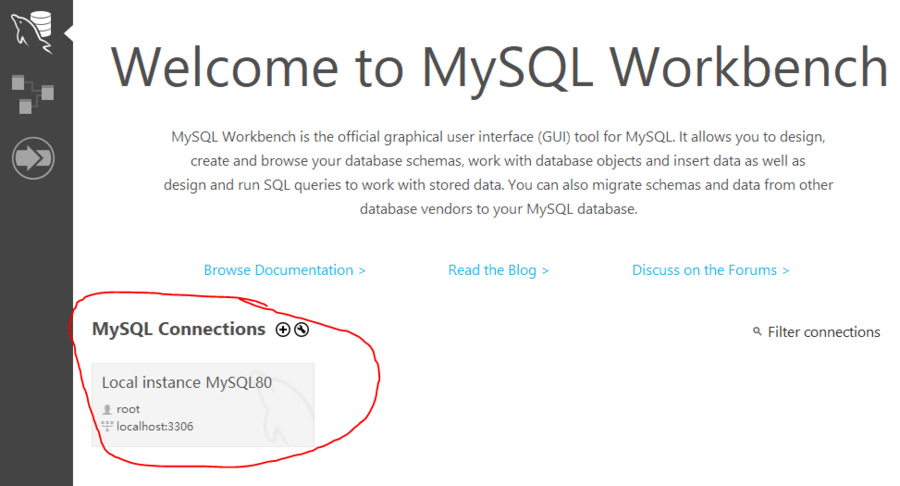Click the MySQL Connections section heading

pyautogui.click(x=178, y=329)
